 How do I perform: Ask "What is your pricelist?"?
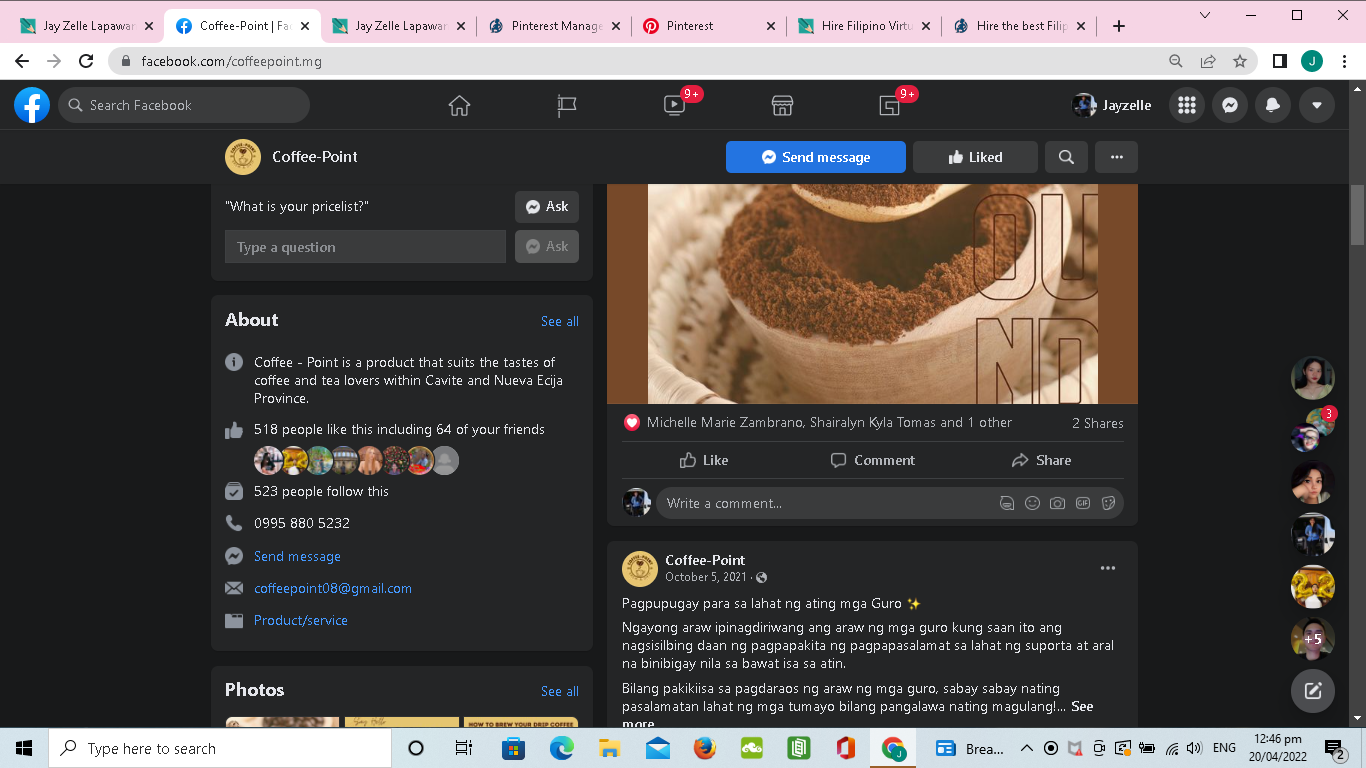pyautogui.click(x=547, y=206)
